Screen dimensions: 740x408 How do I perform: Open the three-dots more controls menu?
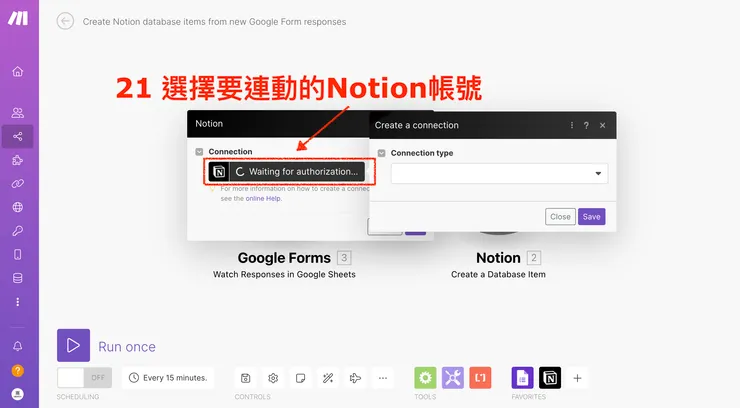click(x=383, y=378)
